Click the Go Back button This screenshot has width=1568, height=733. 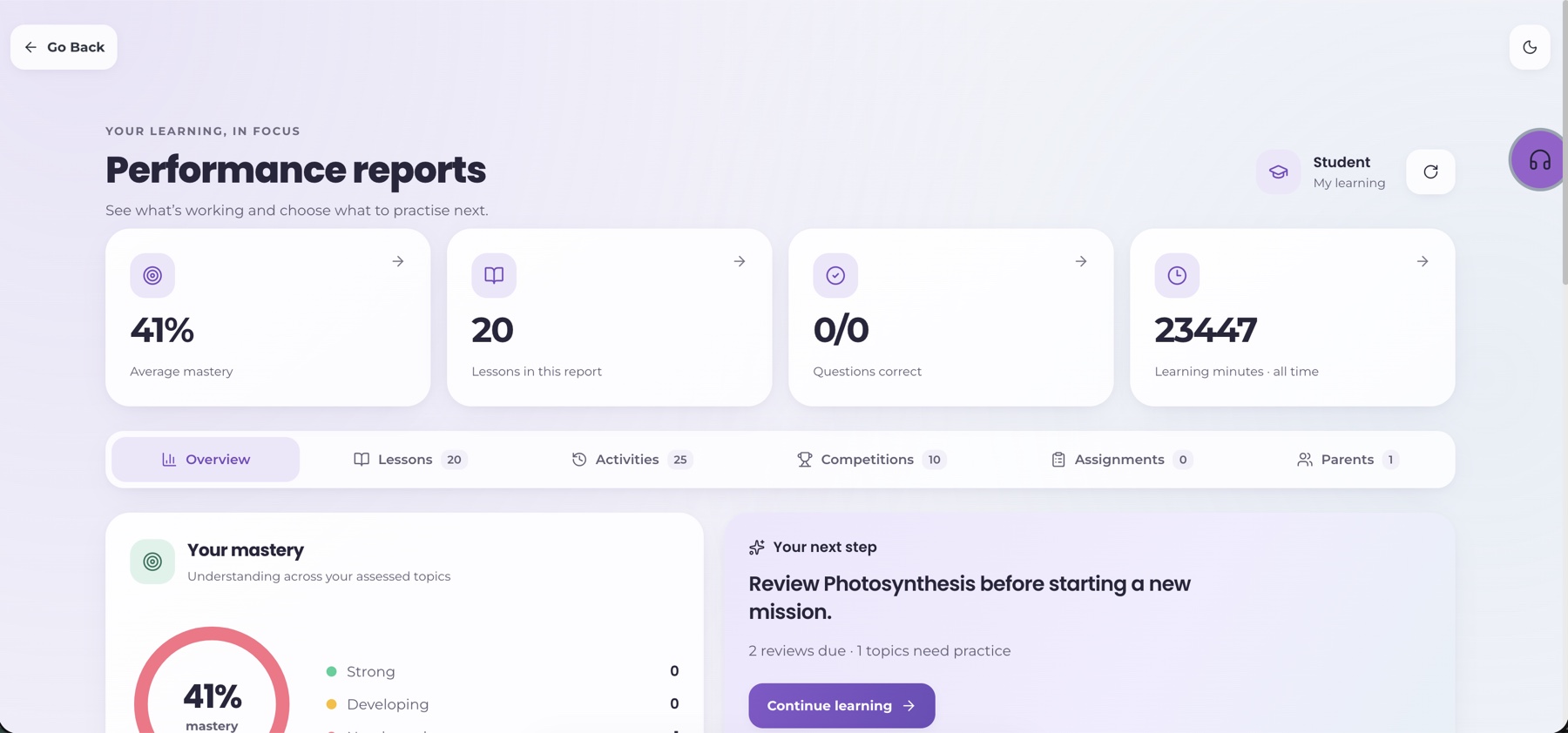[x=64, y=47]
